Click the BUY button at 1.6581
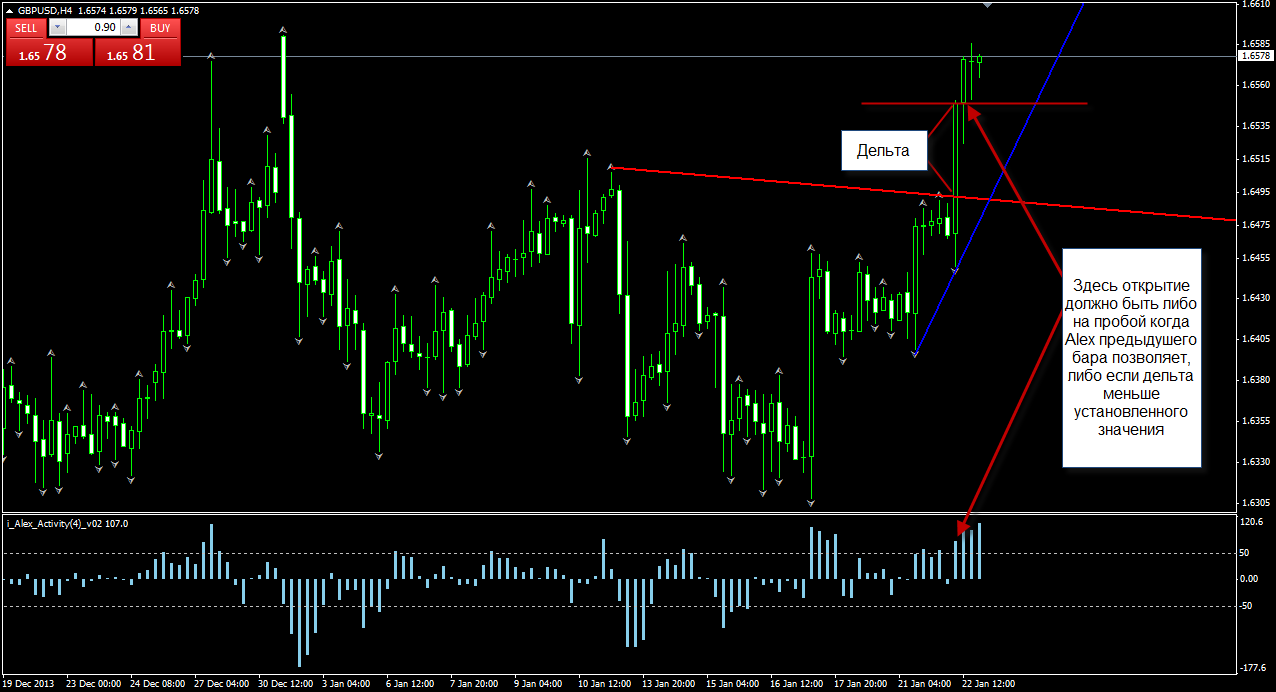This screenshot has height=692, width=1276. (138, 53)
